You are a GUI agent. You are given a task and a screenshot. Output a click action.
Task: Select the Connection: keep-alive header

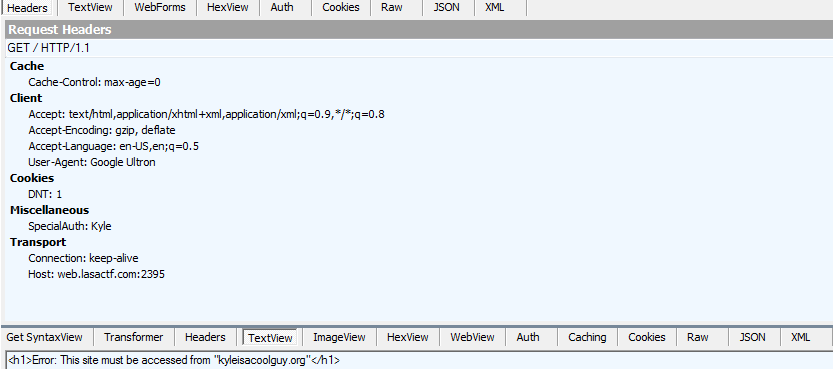click(x=83, y=258)
